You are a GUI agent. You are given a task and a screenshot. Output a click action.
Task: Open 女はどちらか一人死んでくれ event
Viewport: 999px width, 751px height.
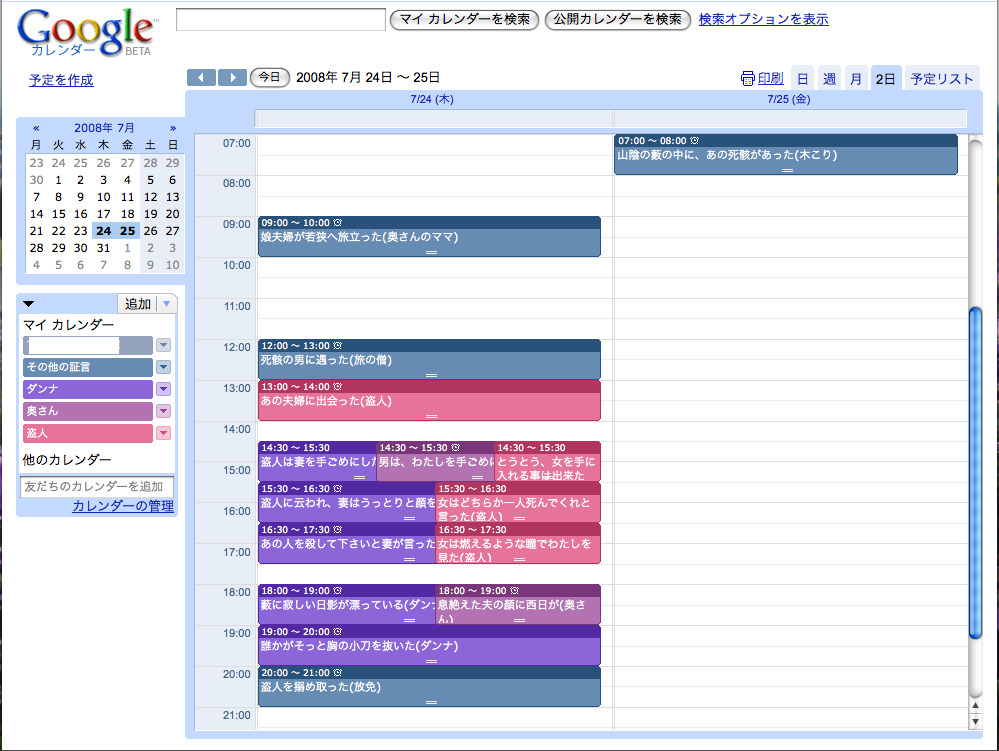tap(518, 503)
